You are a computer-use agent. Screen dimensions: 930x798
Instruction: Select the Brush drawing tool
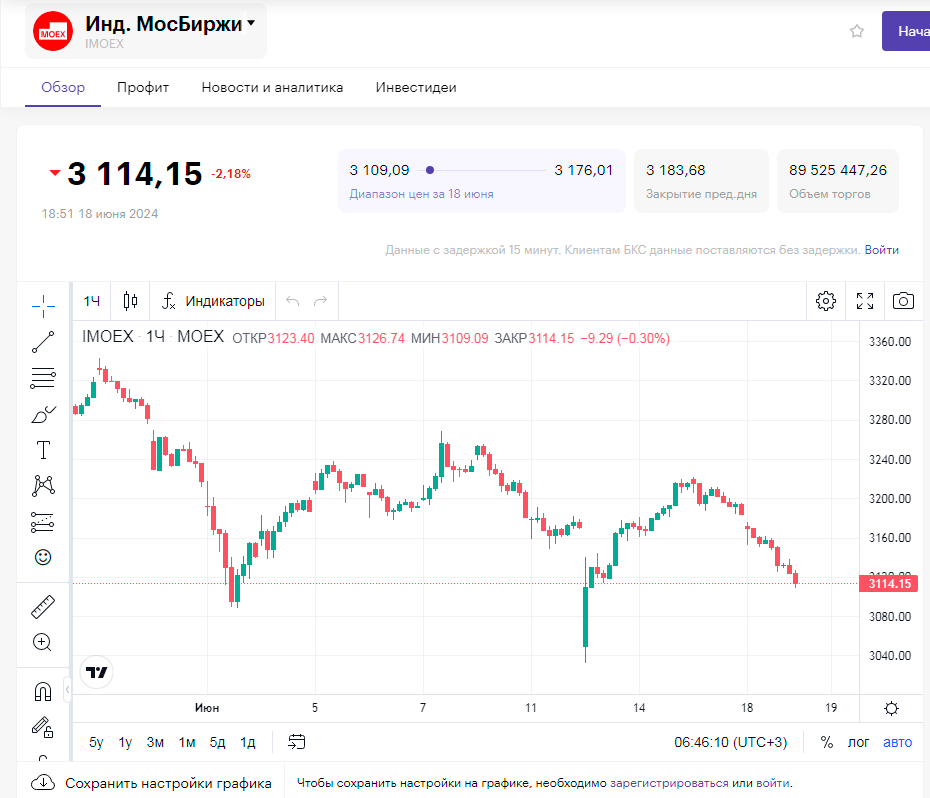tap(43, 414)
